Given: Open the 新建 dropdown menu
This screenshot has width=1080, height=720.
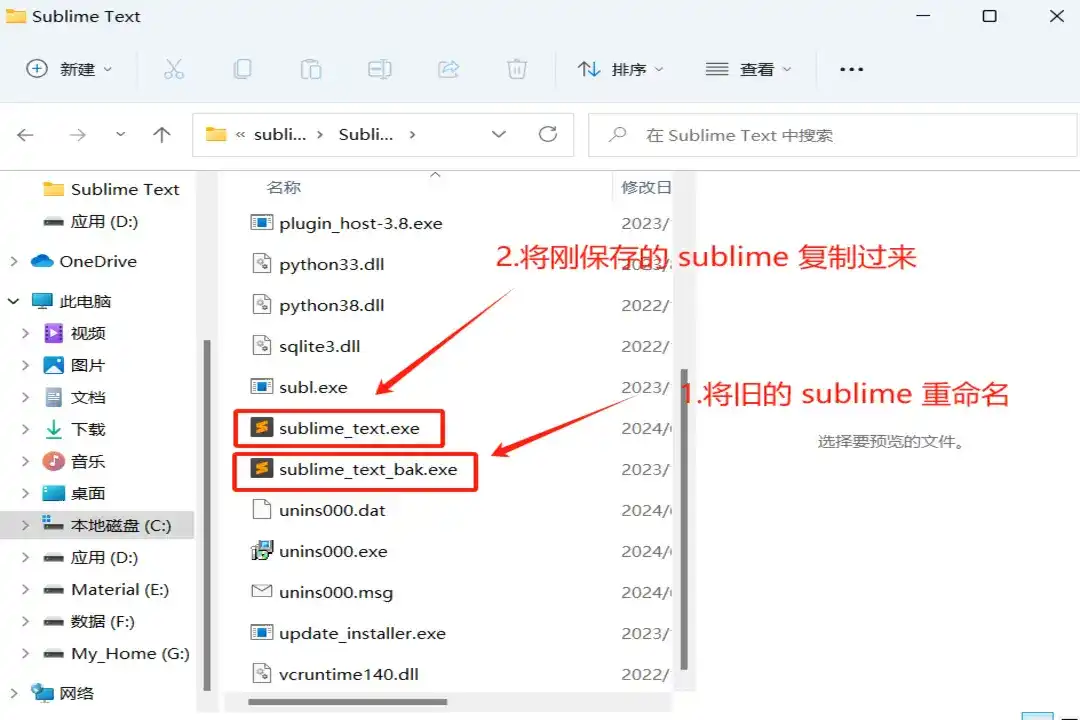Looking at the screenshot, I should coord(70,69).
